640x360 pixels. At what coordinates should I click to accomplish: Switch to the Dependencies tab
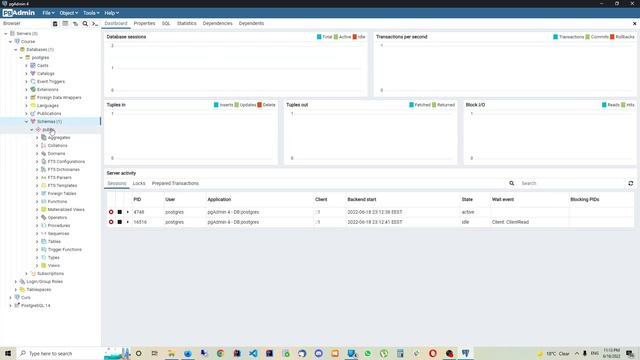click(218, 24)
